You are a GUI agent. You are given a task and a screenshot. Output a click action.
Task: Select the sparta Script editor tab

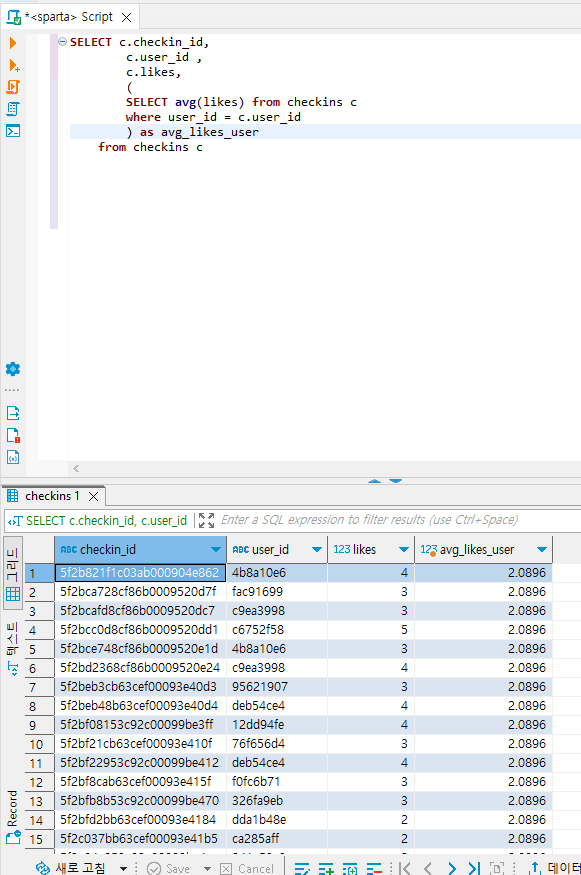69,17
